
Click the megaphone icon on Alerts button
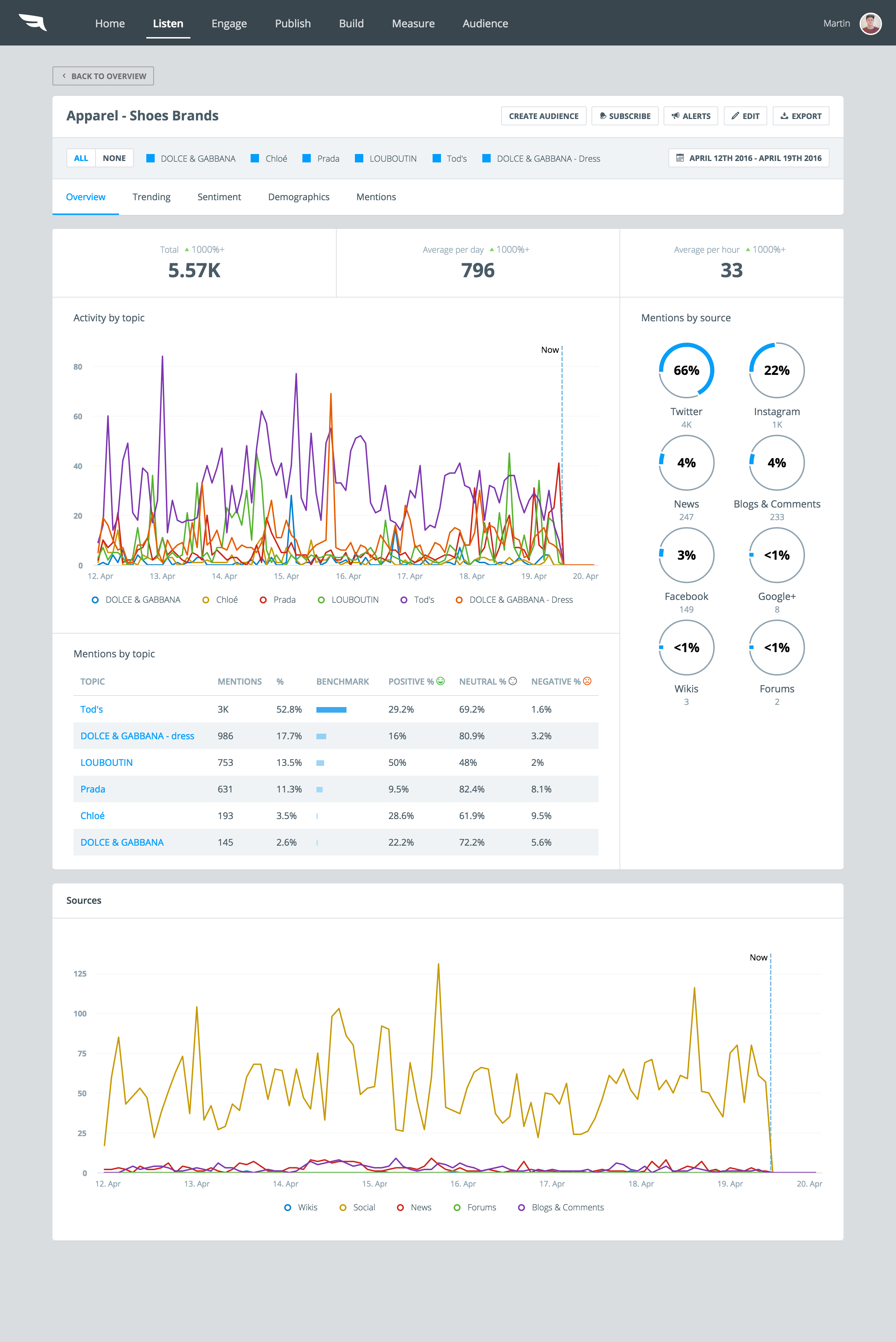click(x=675, y=116)
